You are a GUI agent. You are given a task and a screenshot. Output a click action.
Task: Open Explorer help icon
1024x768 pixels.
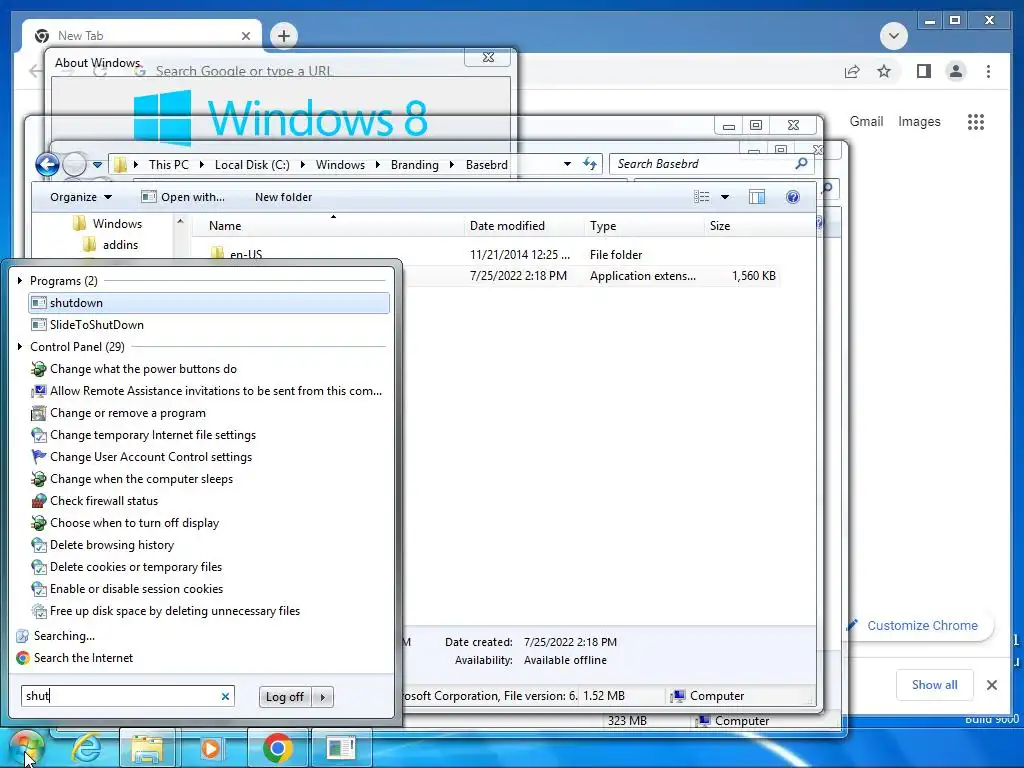pos(793,197)
